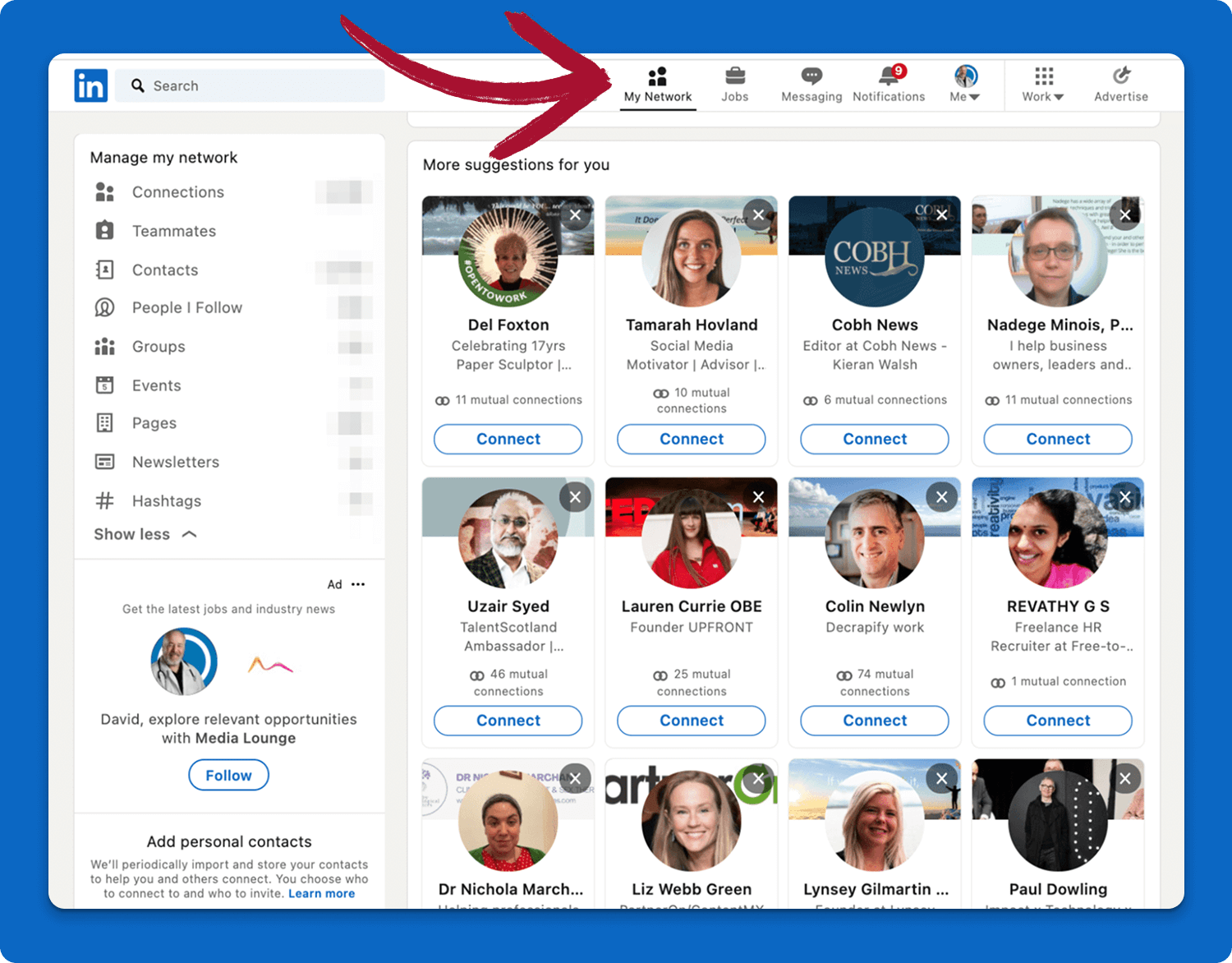View Colin Newlyn's 74 mutual connections
Viewport: 1232px width, 963px height.
[x=875, y=683]
